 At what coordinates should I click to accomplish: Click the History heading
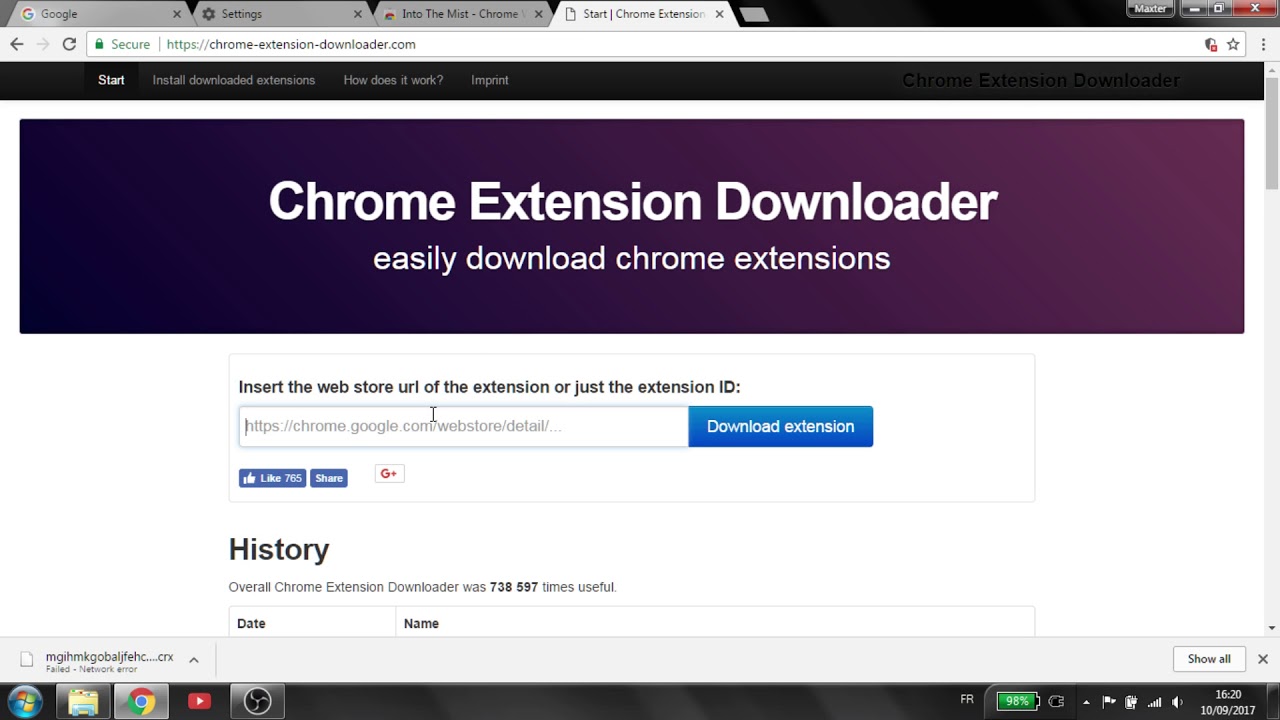[279, 549]
